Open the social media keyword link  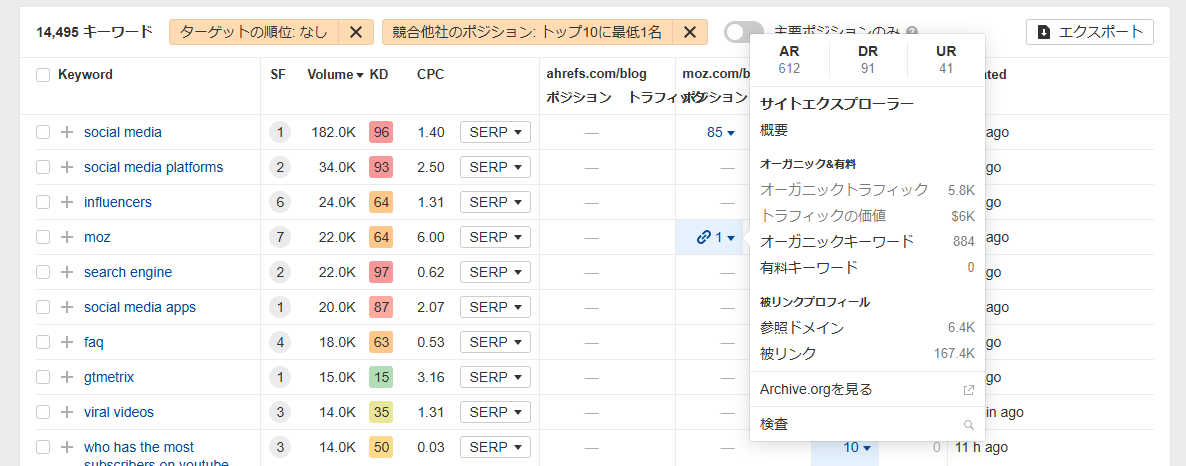(123, 132)
